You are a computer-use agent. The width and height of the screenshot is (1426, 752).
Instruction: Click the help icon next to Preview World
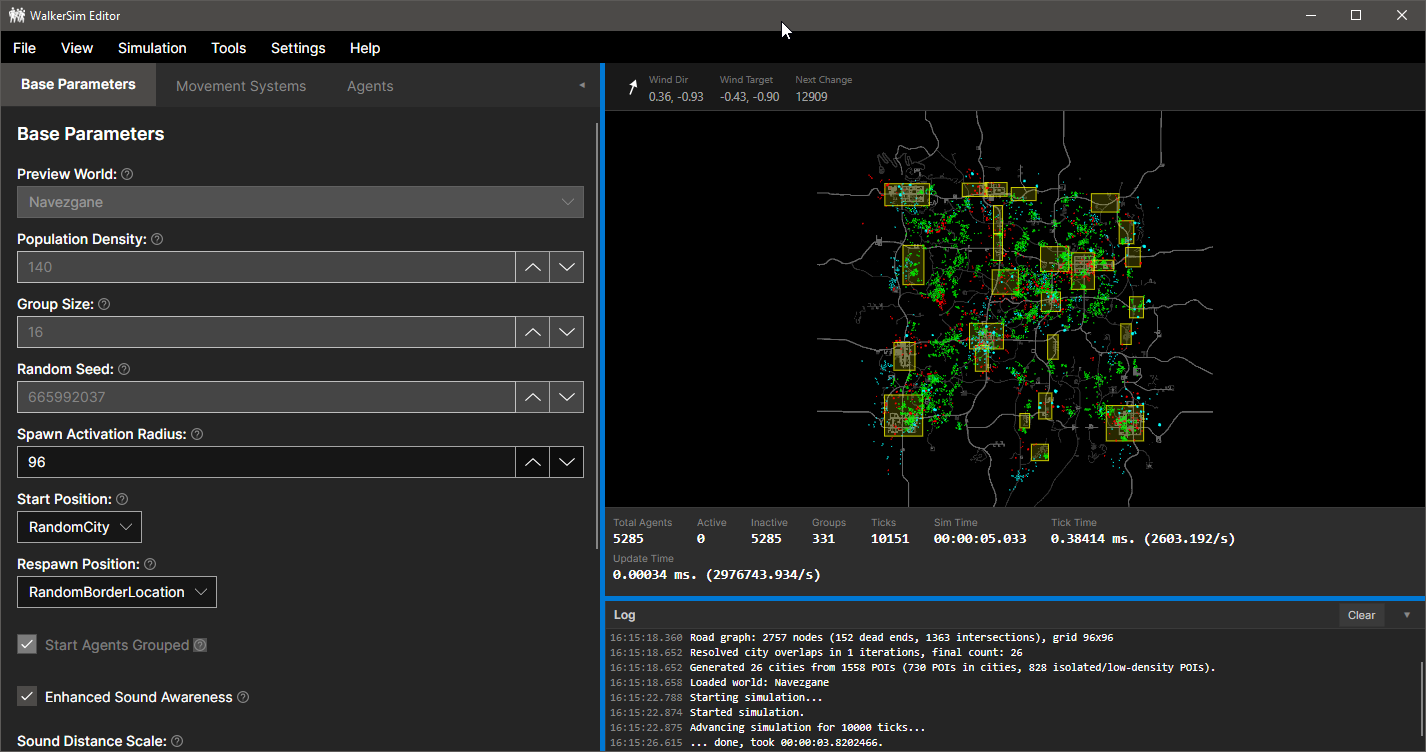pyautogui.click(x=127, y=174)
